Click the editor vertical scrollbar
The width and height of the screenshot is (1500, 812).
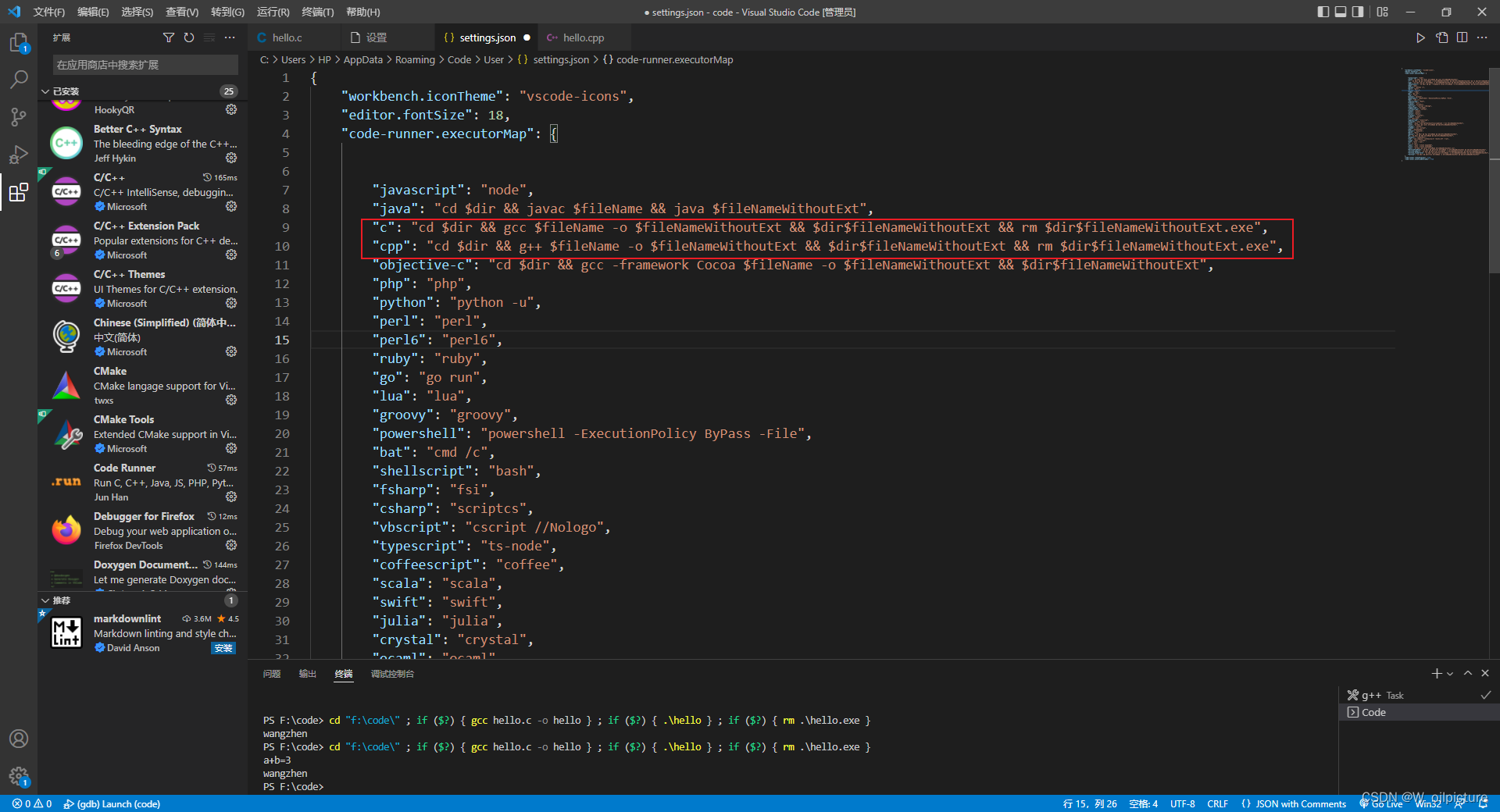point(1495,169)
